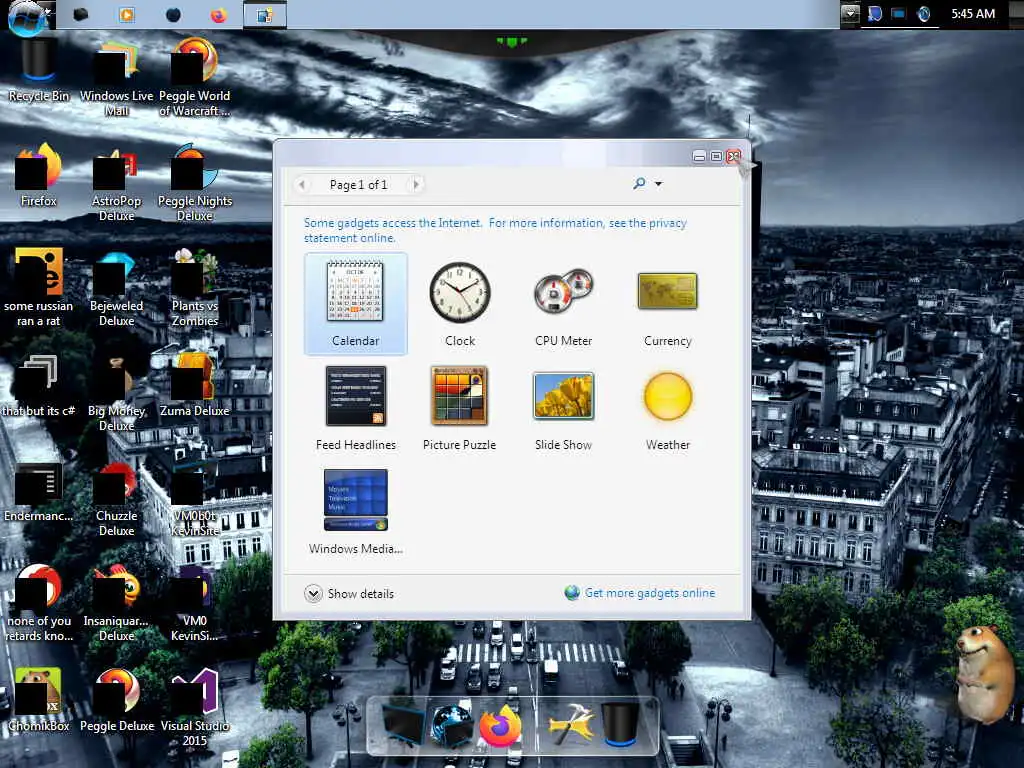
Task: Select VM0b0t KevinSite desktop icon
Action: tap(195, 503)
